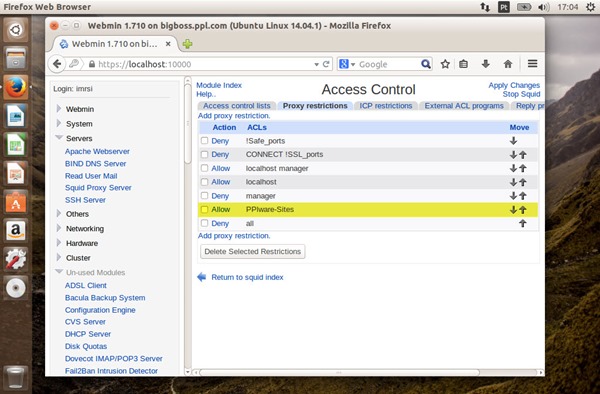Tick the Deny manager rule checkbox
This screenshot has width=600, height=394.
click(204, 195)
